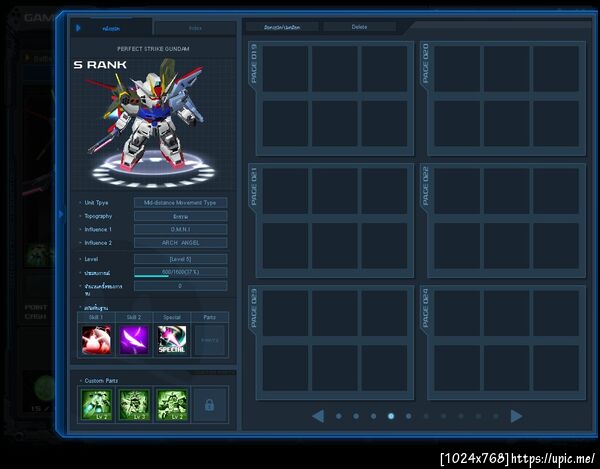The width and height of the screenshot is (600, 469).
Task: Click the PAGE 020 label
Action: point(426,64)
